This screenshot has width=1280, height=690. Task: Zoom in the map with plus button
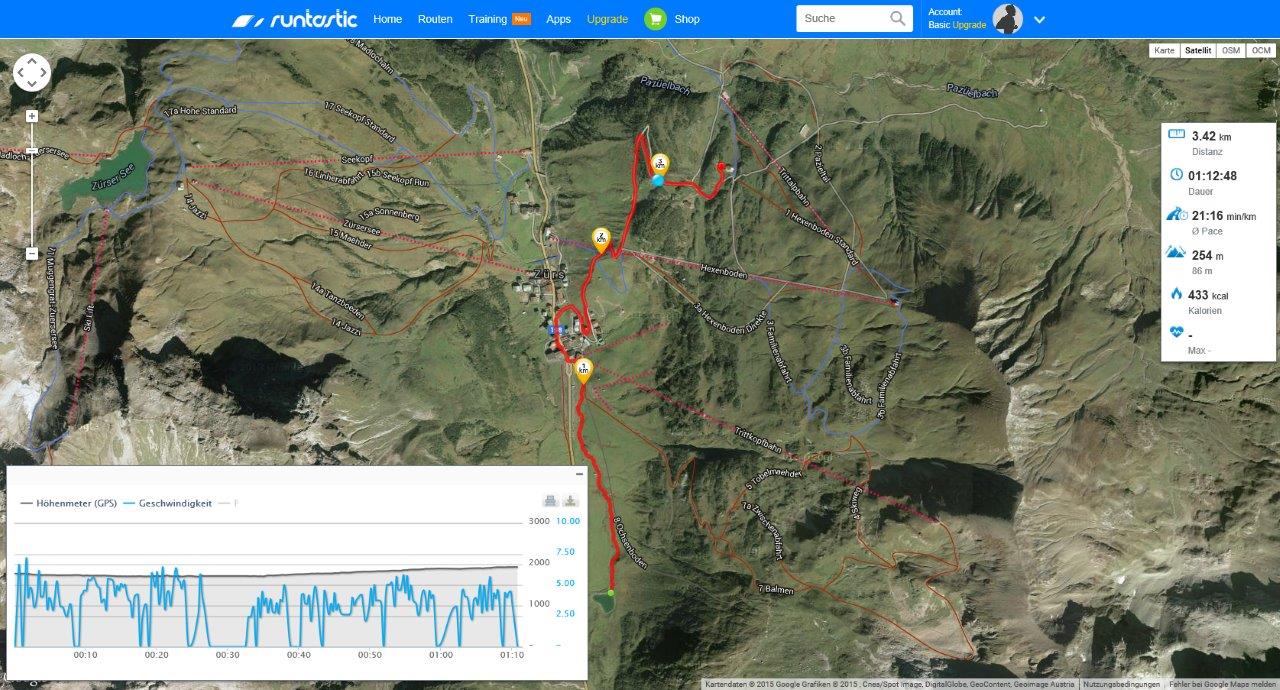[32, 117]
